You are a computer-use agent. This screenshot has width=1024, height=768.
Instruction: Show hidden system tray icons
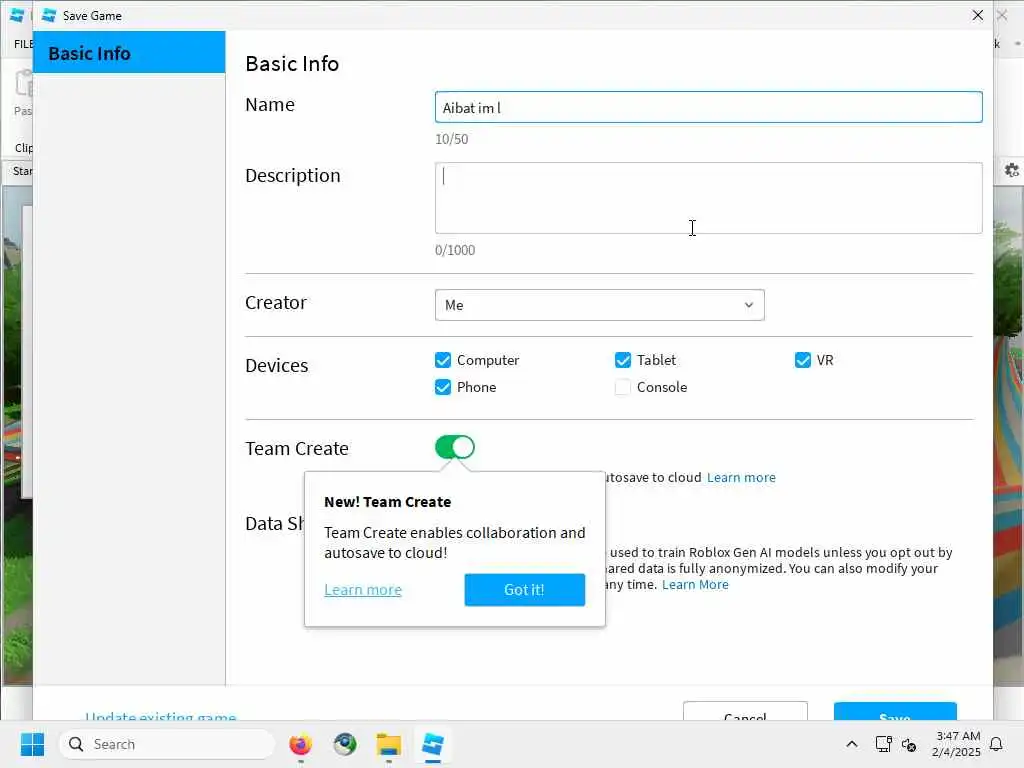(852, 744)
